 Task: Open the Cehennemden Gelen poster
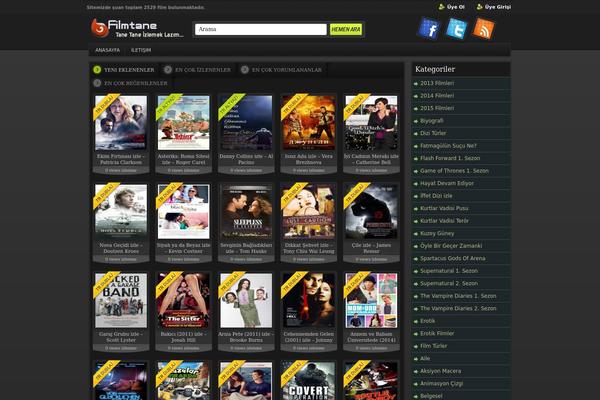tap(309, 300)
